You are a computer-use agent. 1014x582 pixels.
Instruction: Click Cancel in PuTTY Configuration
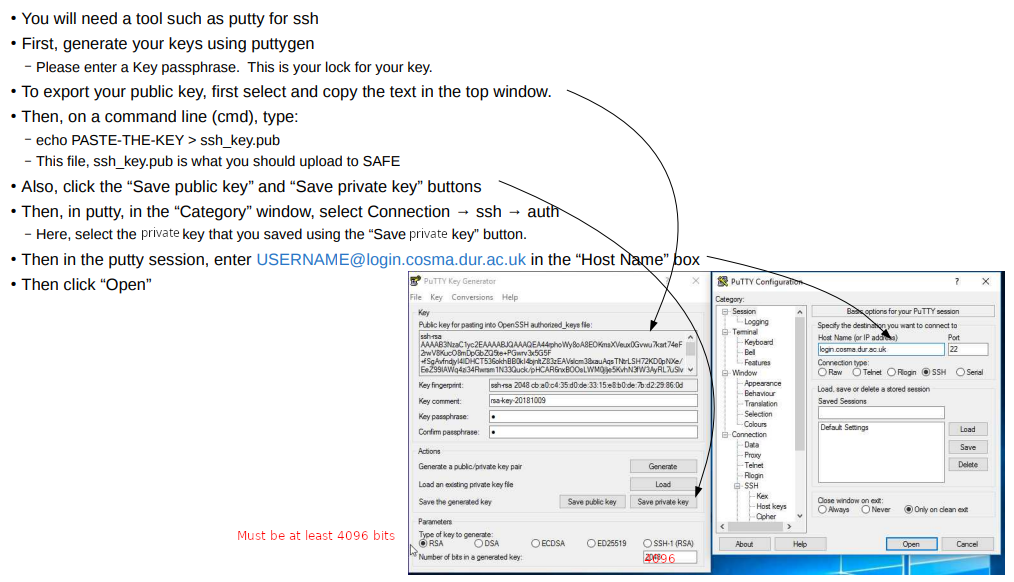(x=967, y=544)
